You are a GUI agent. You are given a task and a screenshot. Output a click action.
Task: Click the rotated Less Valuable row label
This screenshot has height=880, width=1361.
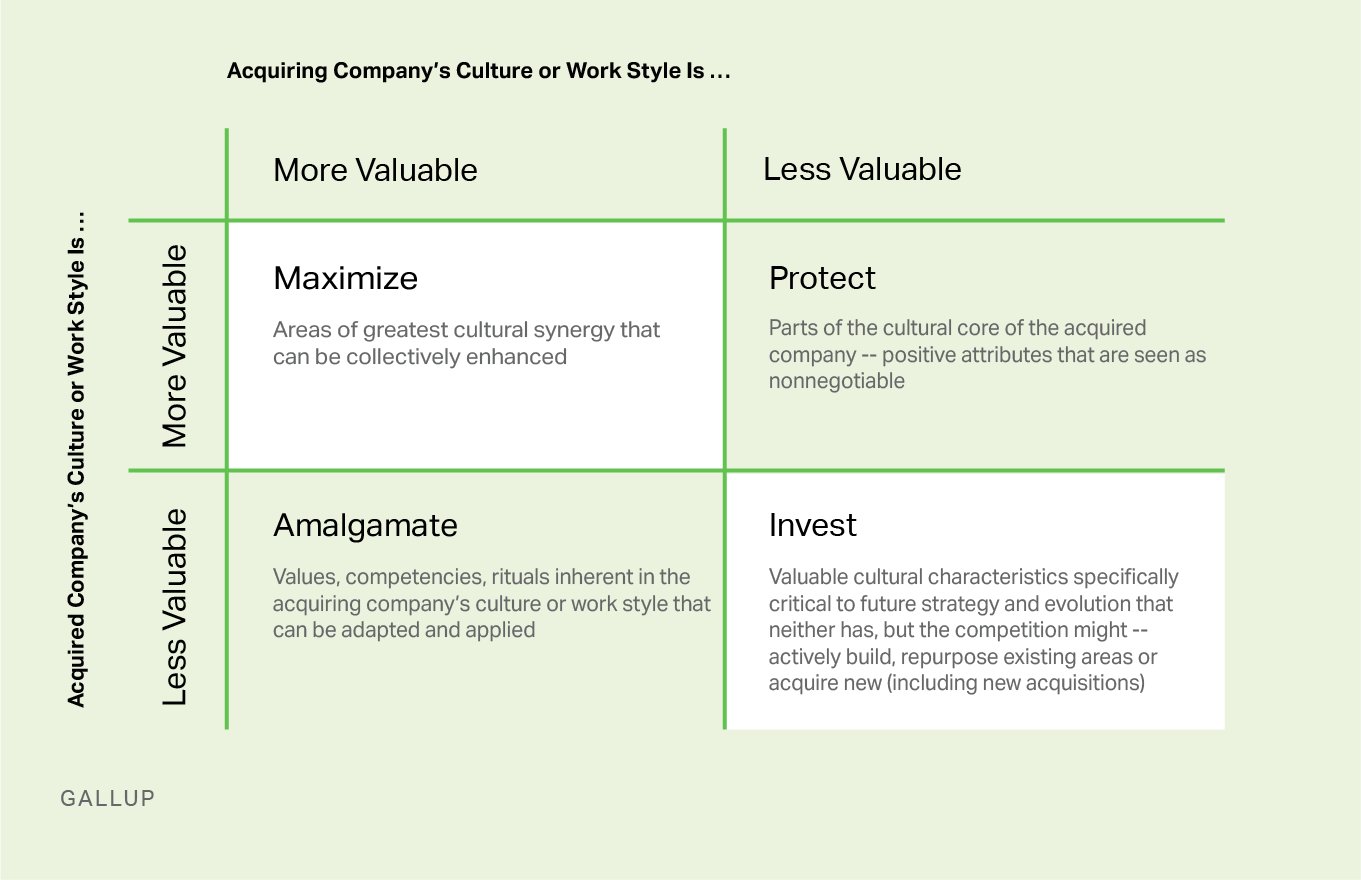pos(175,607)
